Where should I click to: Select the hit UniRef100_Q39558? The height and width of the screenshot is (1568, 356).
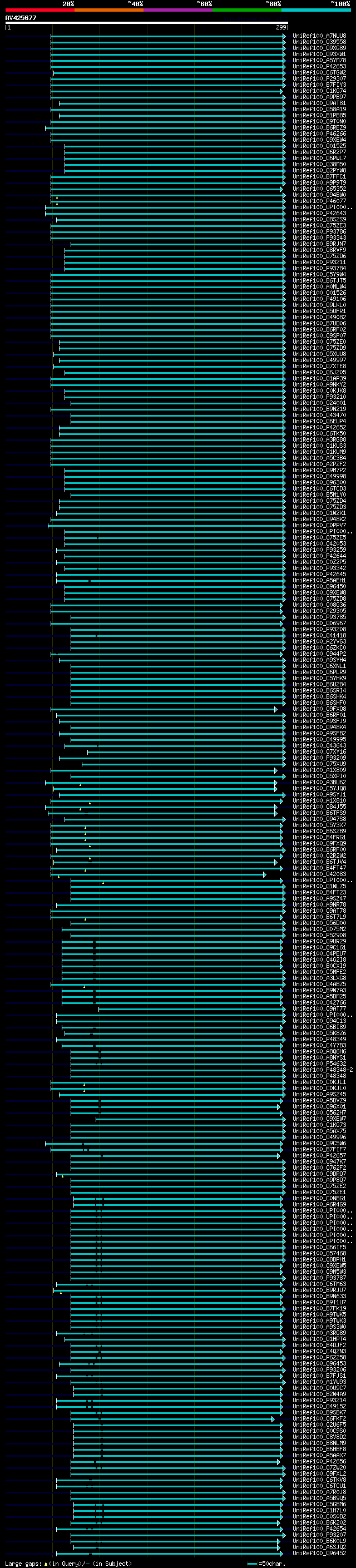pos(319,42)
